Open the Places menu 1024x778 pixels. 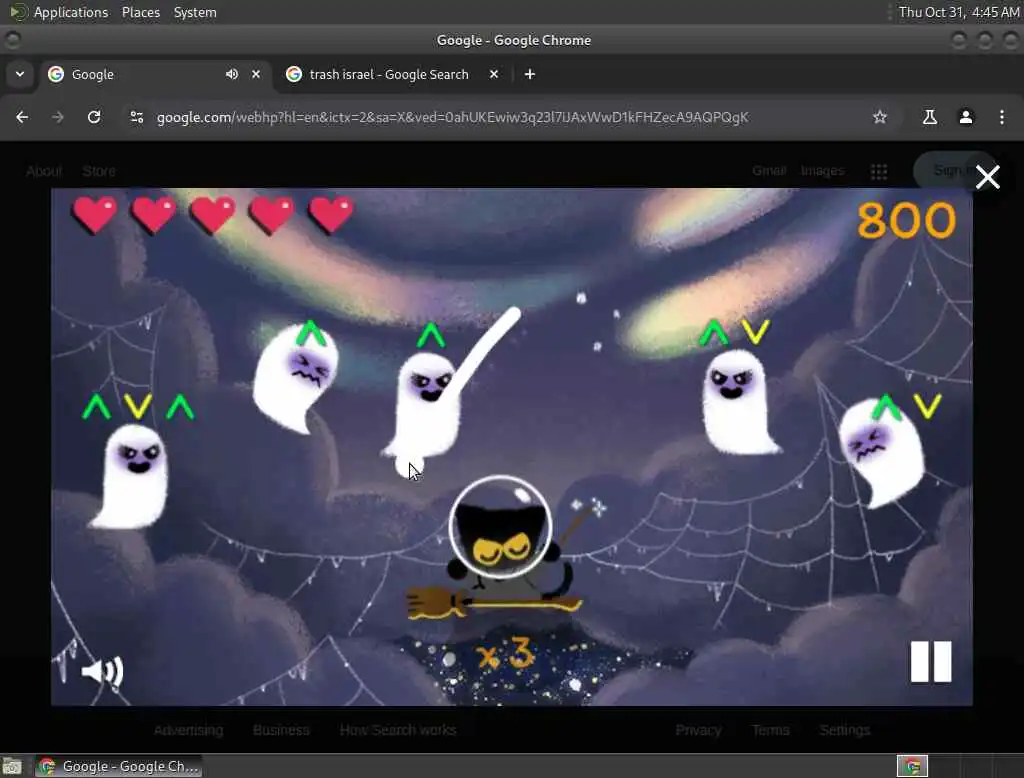[140, 12]
